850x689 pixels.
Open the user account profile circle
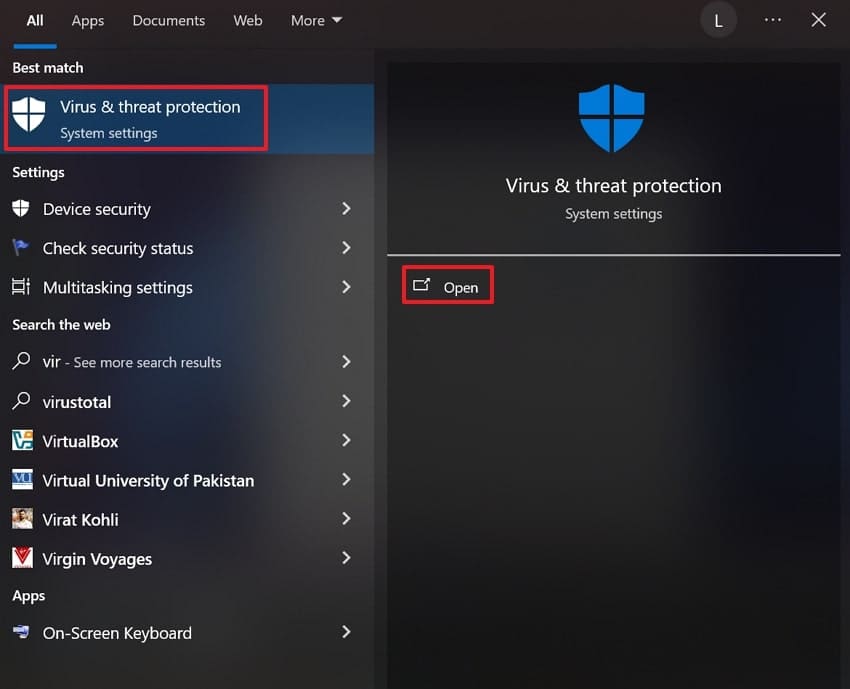(x=718, y=20)
